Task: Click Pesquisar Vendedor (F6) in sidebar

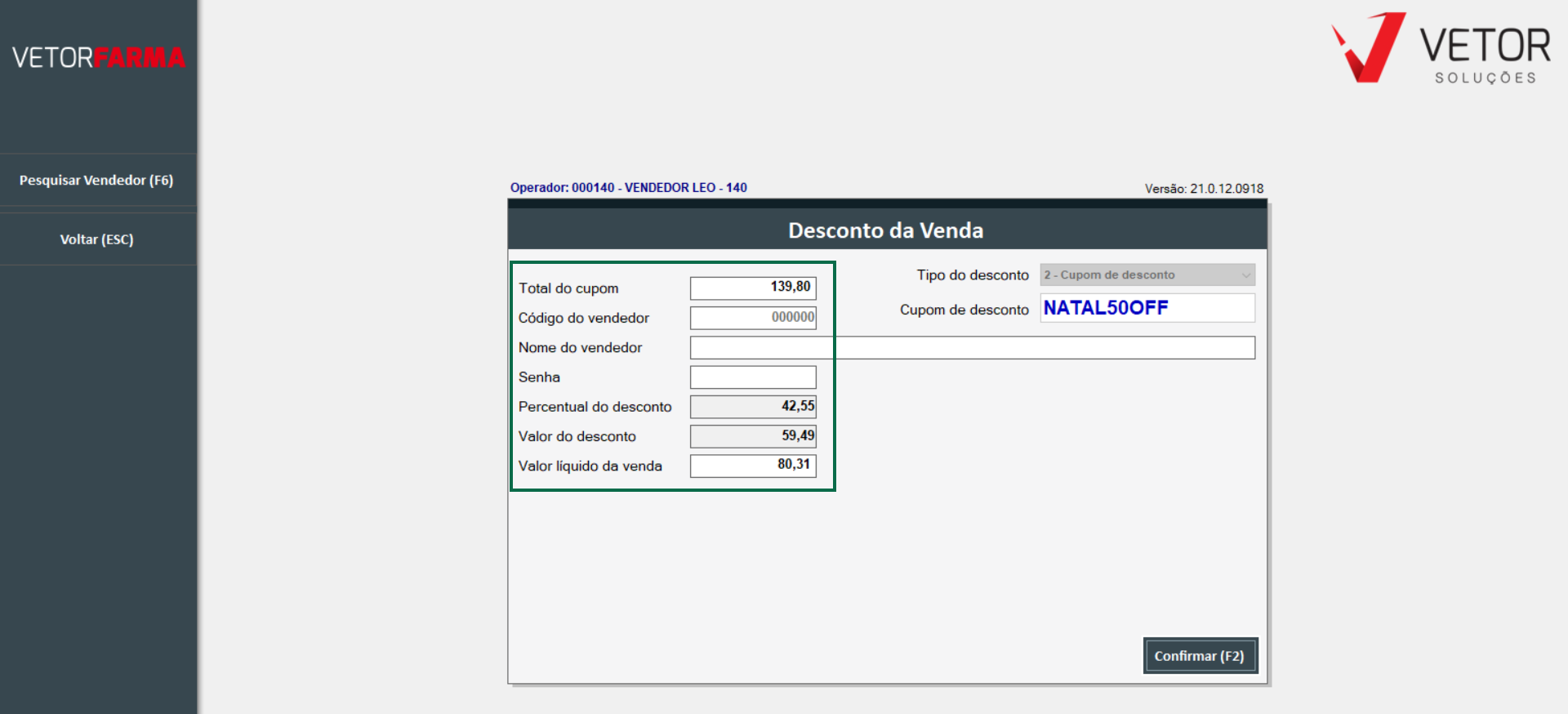Action: pyautogui.click(x=96, y=181)
